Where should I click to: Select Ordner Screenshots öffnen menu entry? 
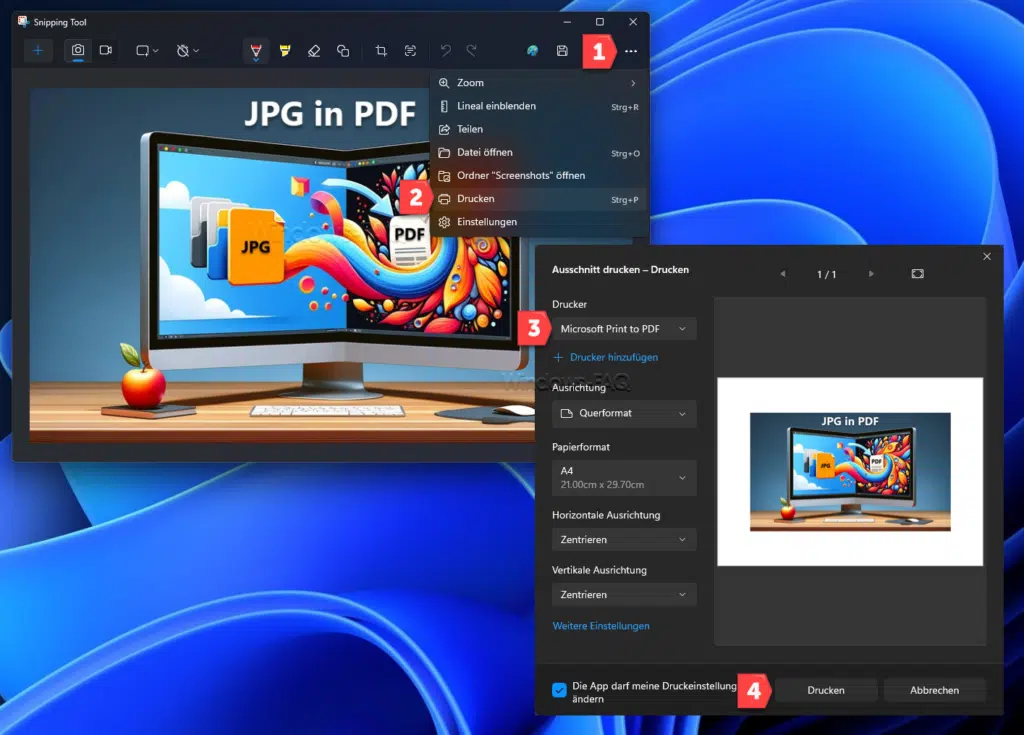523,175
